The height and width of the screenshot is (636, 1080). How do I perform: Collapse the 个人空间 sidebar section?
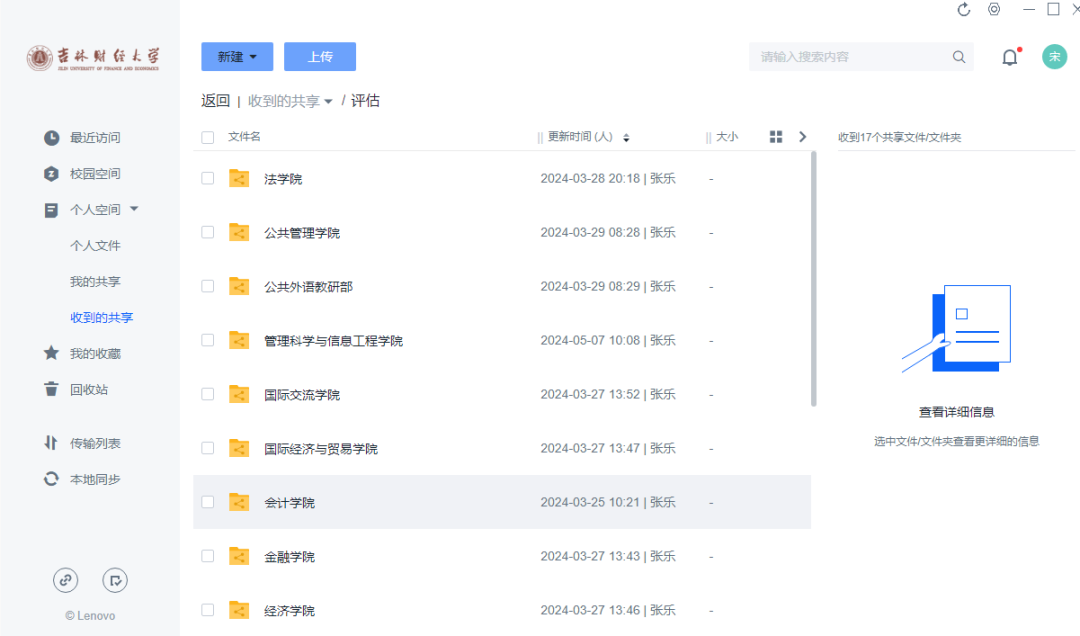134,209
